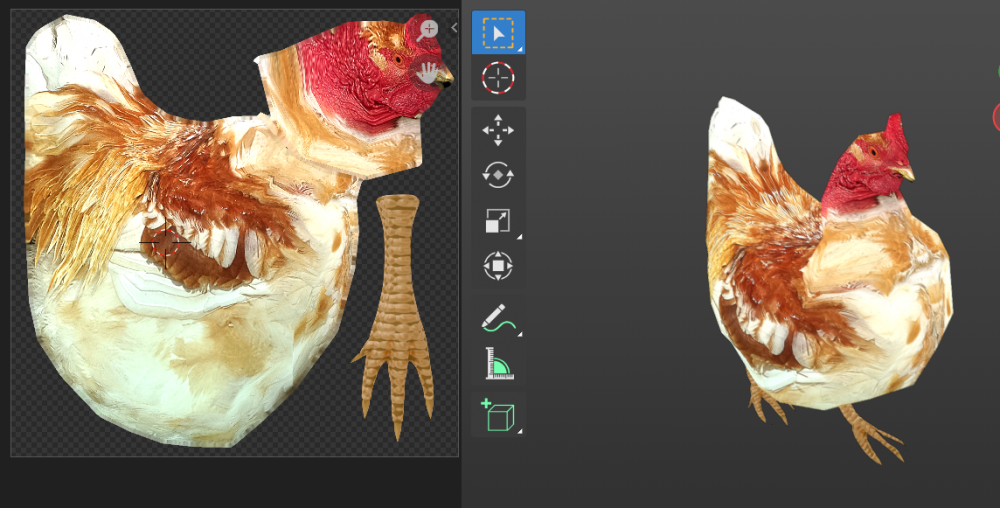Select the Annotate pencil tool
Image resolution: width=1000 pixels, height=508 pixels.
tap(498, 318)
